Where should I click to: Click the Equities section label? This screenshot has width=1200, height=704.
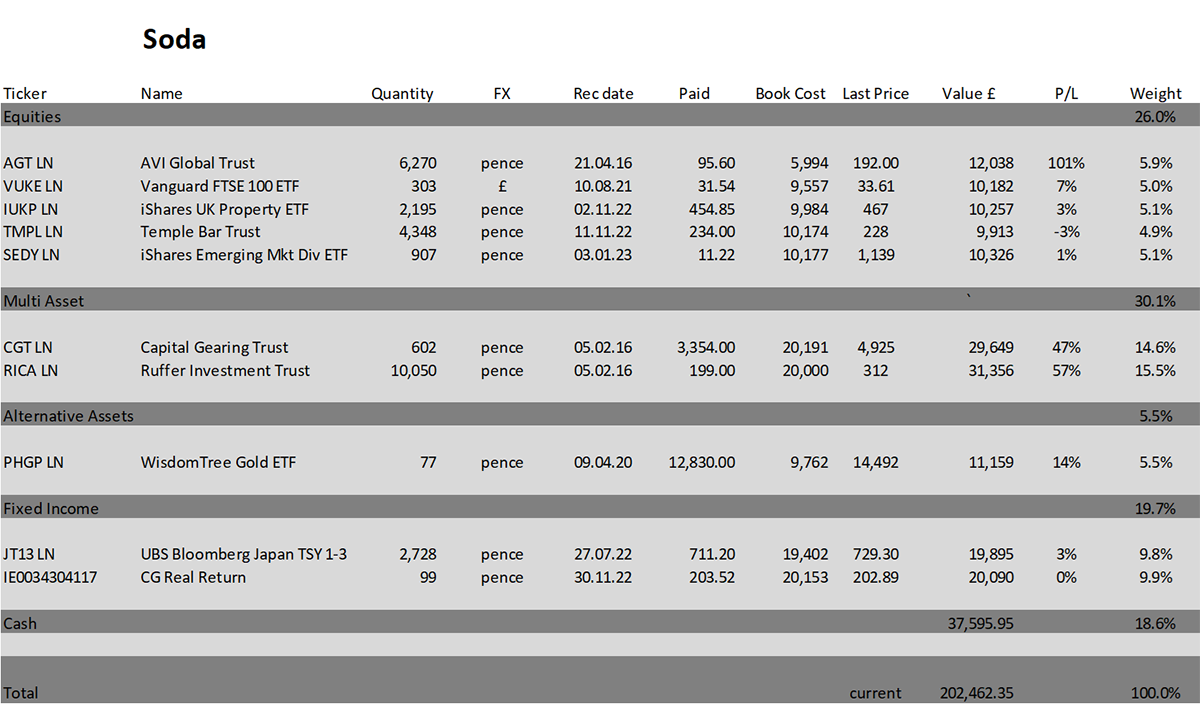pyautogui.click(x=32, y=117)
